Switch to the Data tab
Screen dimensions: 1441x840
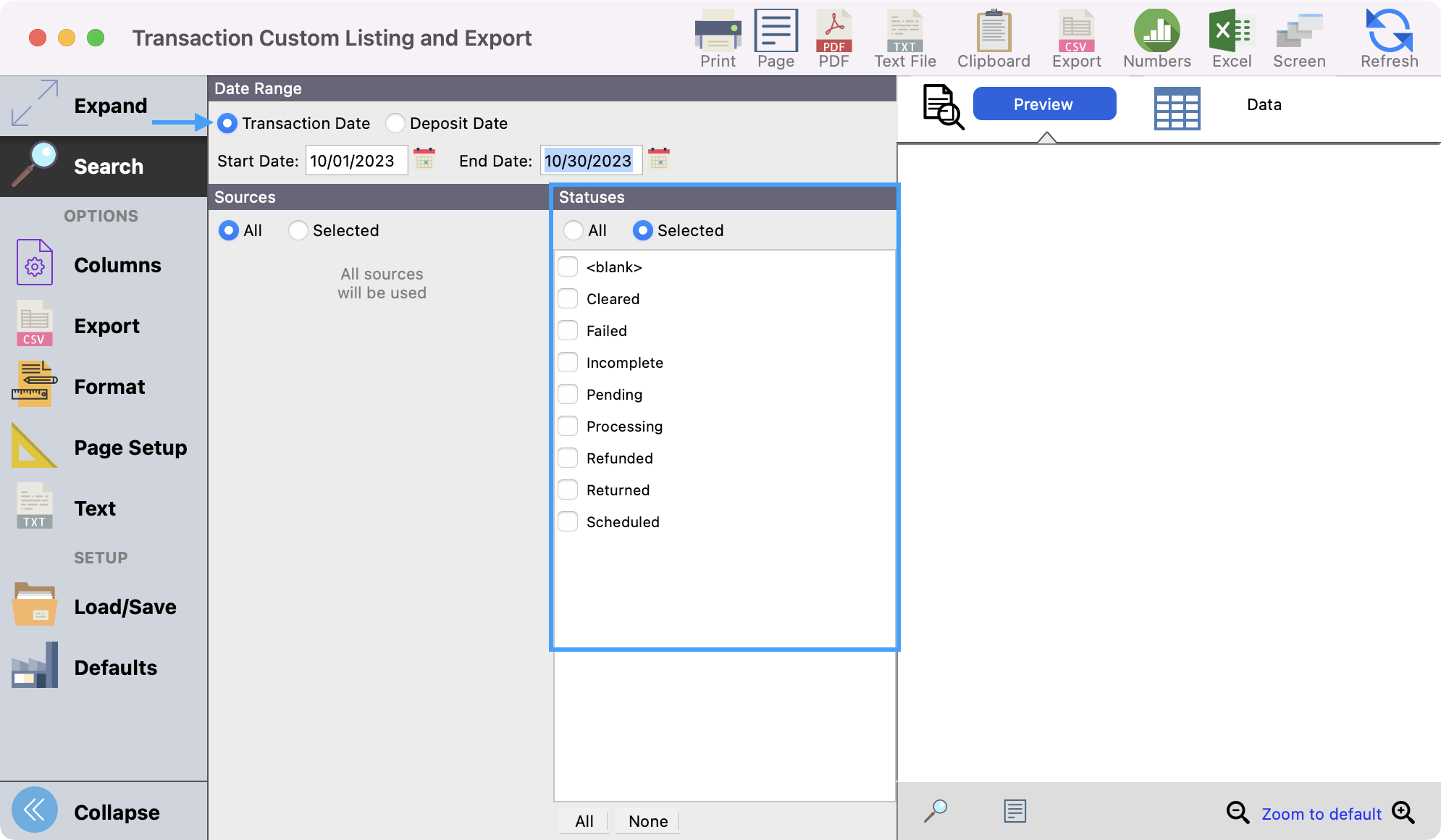click(x=1264, y=104)
